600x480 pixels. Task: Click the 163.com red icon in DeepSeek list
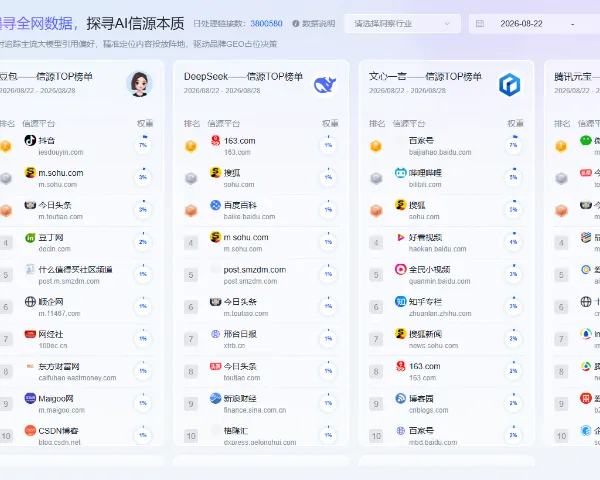coord(215,140)
